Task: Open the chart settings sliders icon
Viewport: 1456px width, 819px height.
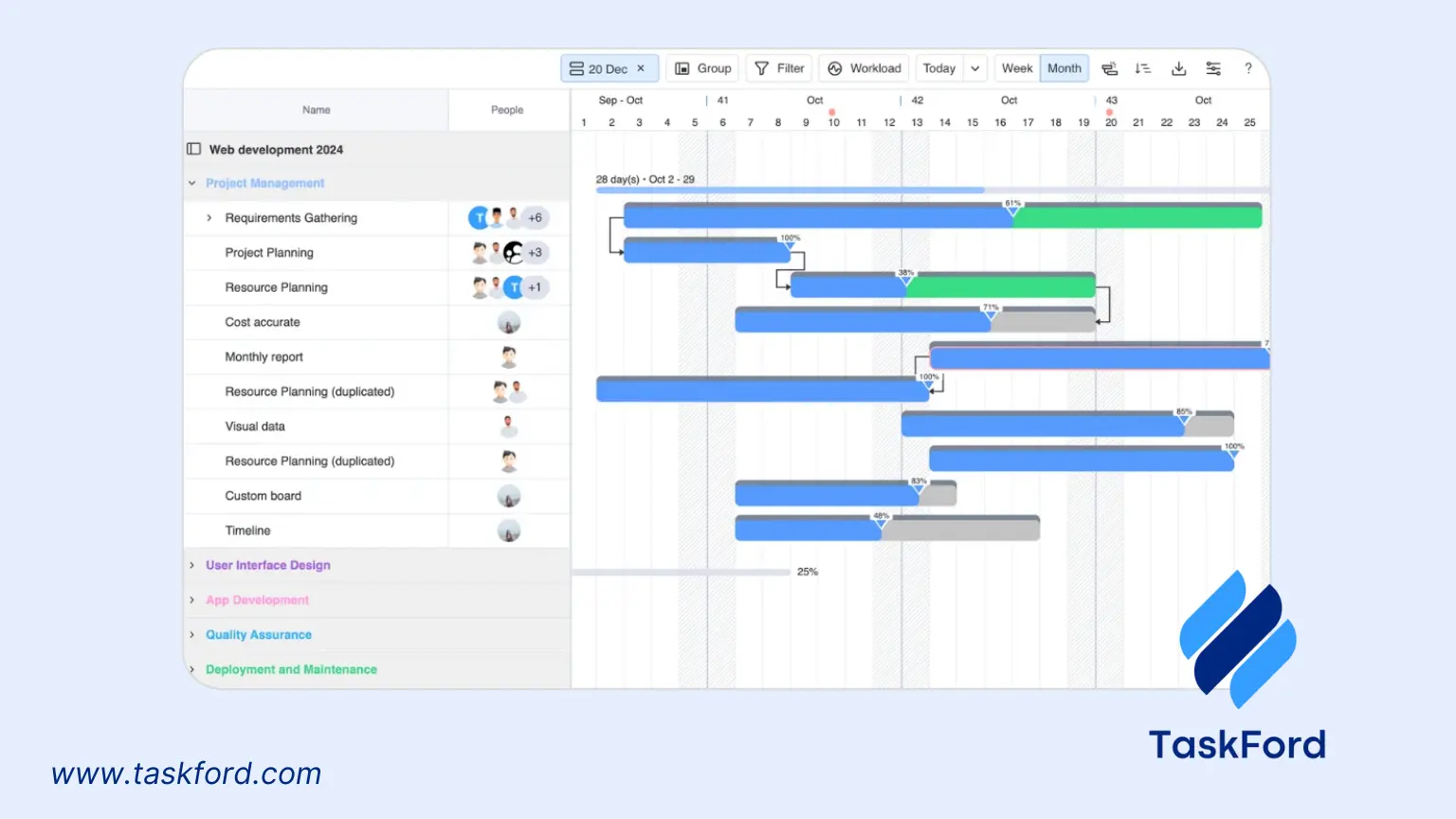Action: point(1213,68)
